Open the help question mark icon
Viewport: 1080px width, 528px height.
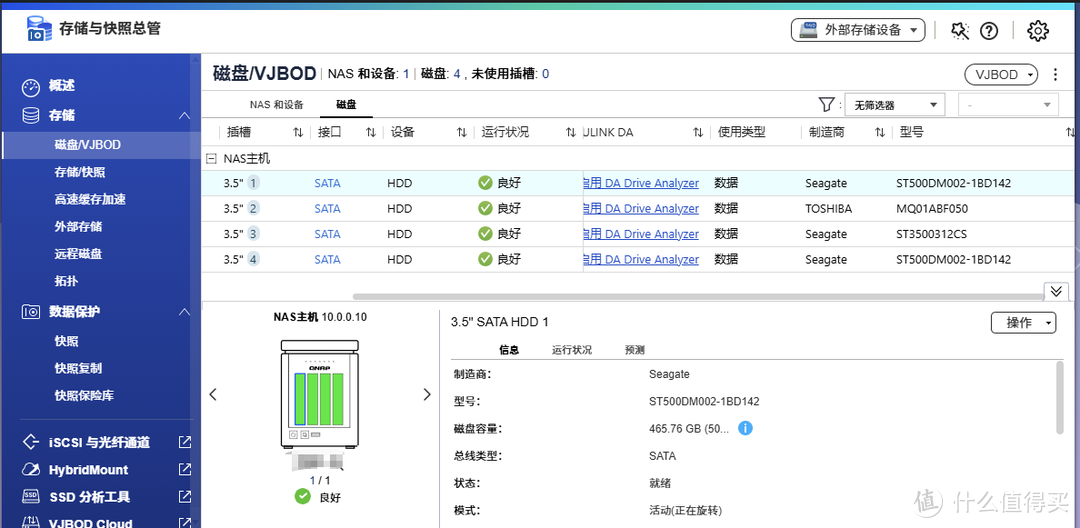(989, 30)
